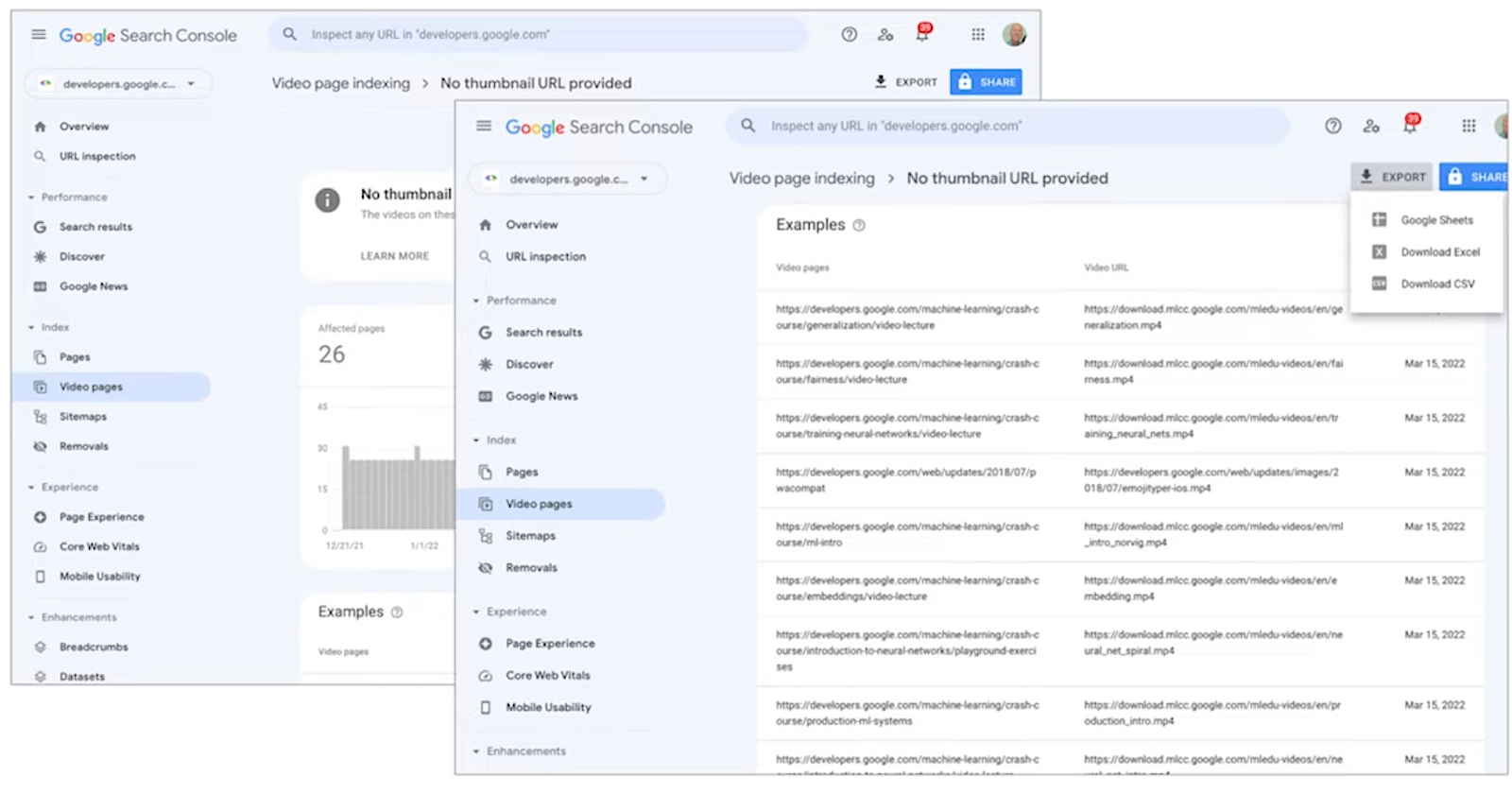Click profile avatar in back window
Image resolution: width=1512 pixels, height=794 pixels.
point(1014,35)
